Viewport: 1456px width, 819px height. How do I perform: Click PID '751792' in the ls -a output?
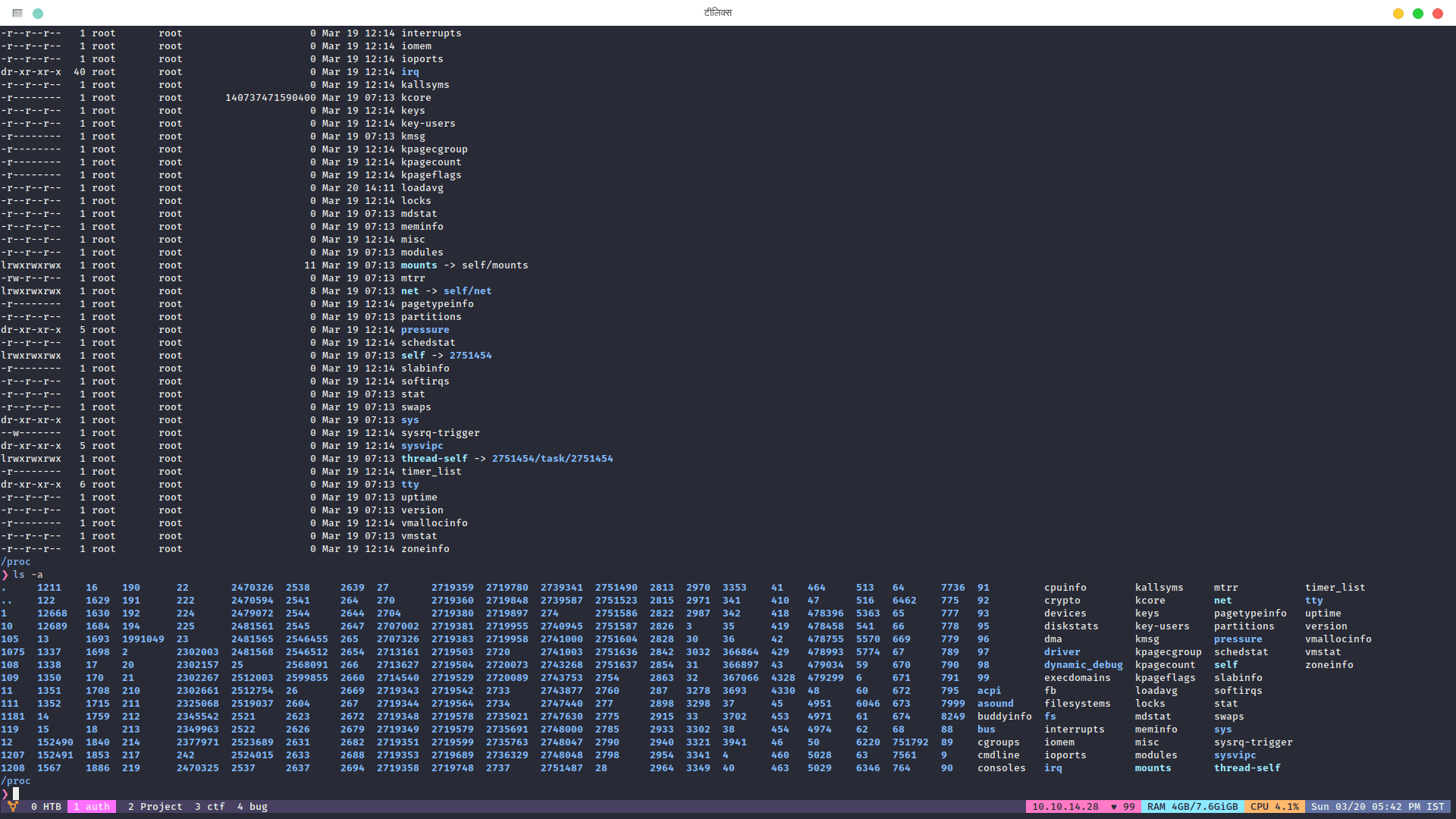coord(911,742)
